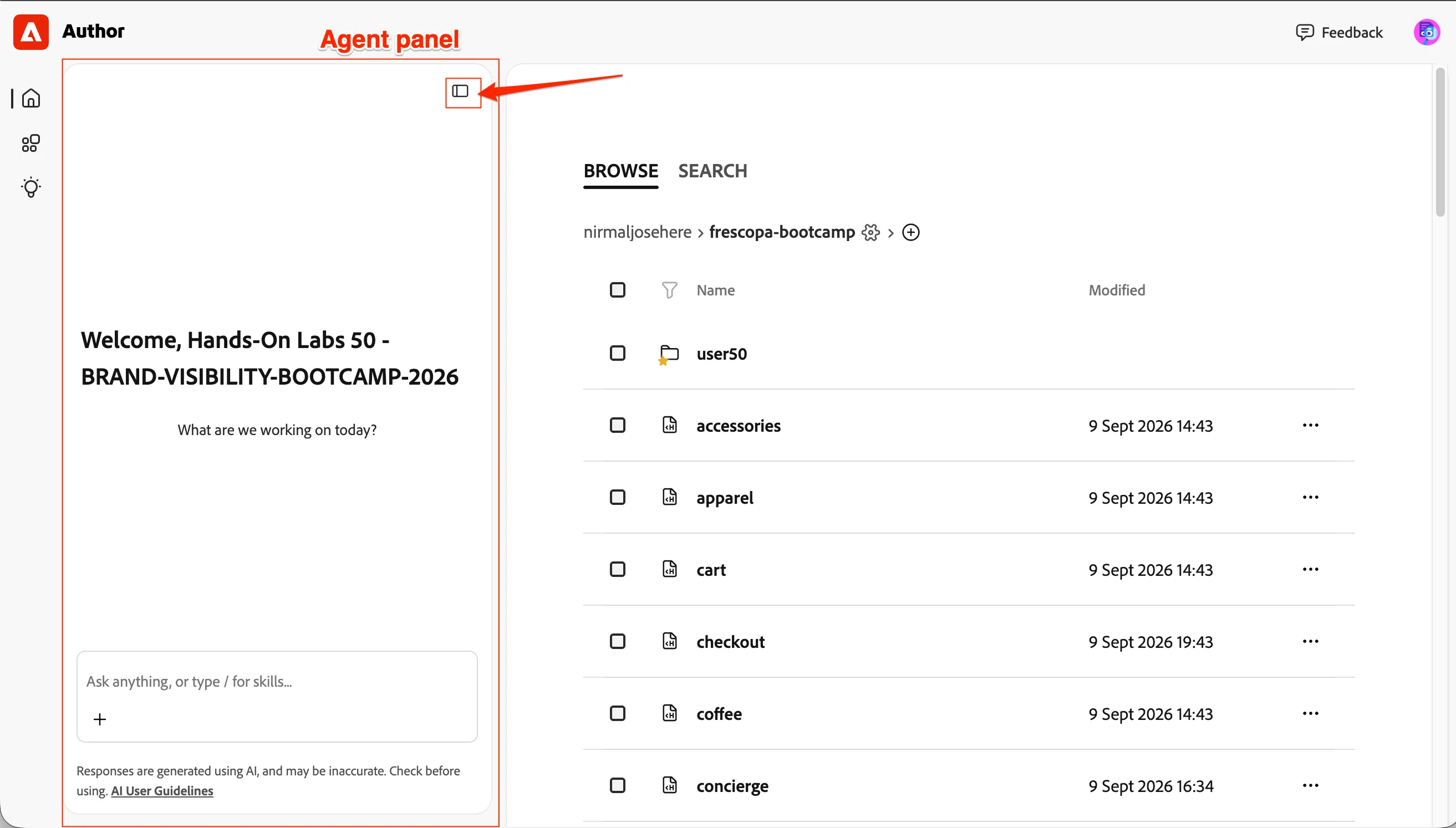Image resolution: width=1456 pixels, height=828 pixels.
Task: Click the apparel document icon
Action: [x=669, y=497]
